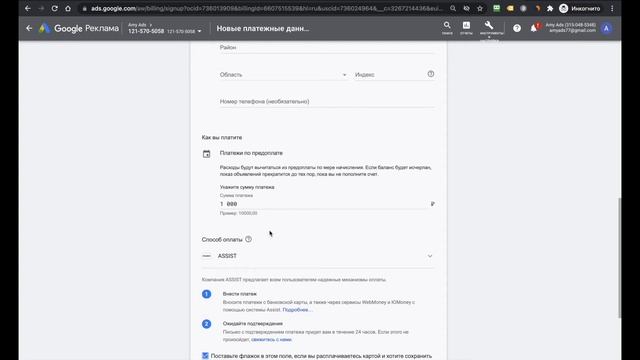640x360 pixels.
Task: Click the ASSIST dropdown chevron arrow
Action: pos(430,256)
